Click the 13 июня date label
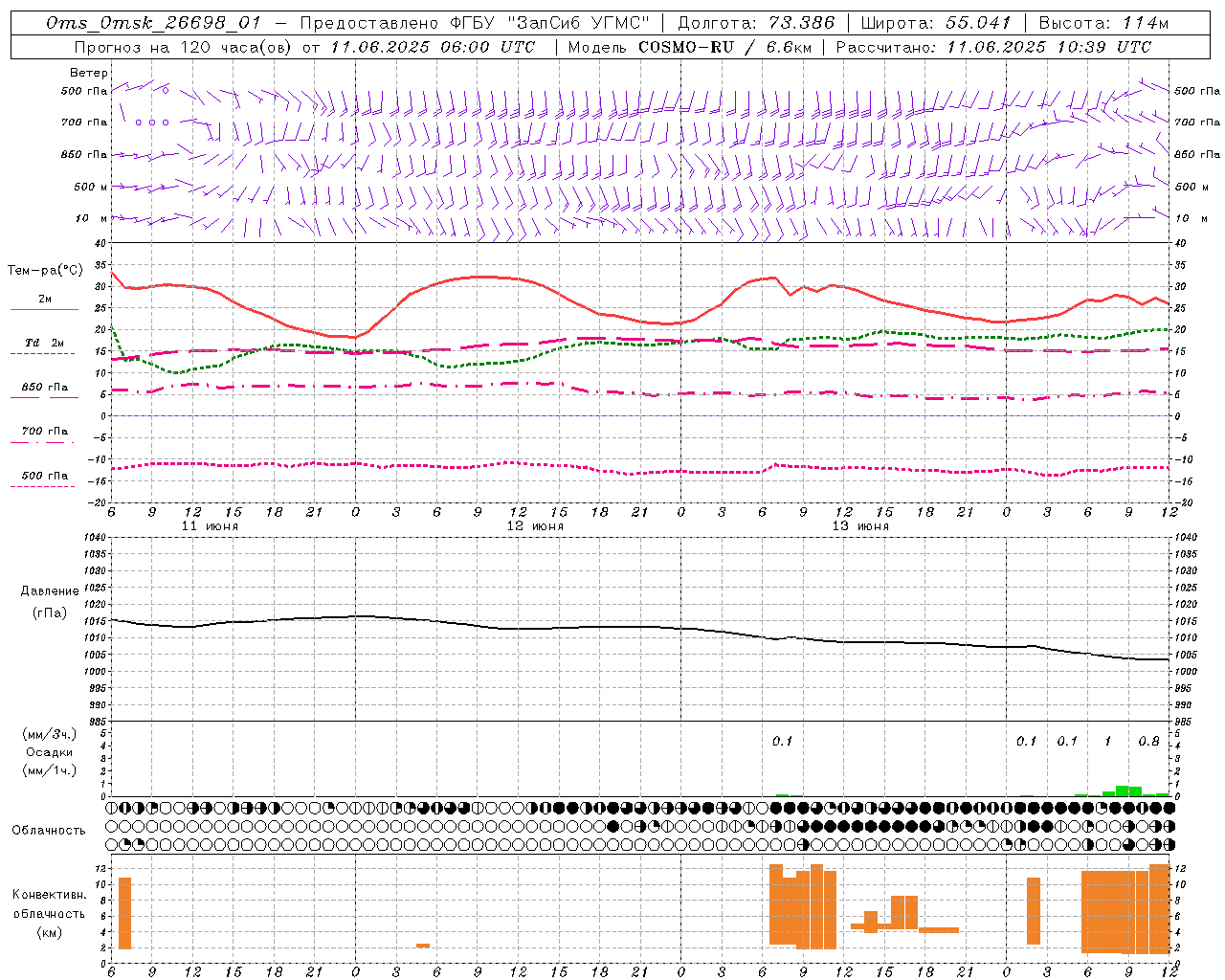The image size is (1225, 980). 860,526
